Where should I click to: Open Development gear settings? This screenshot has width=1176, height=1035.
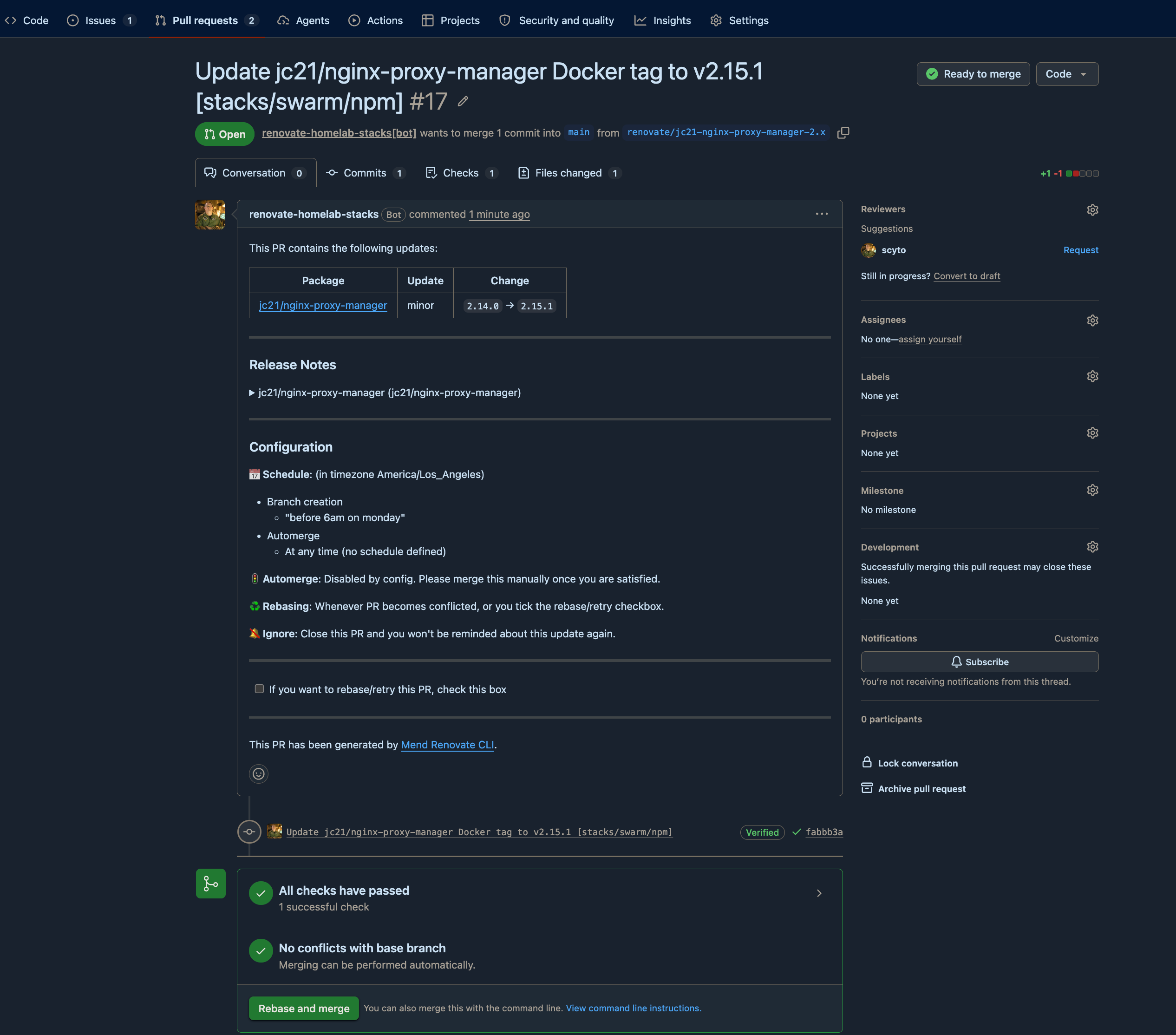click(1092, 547)
